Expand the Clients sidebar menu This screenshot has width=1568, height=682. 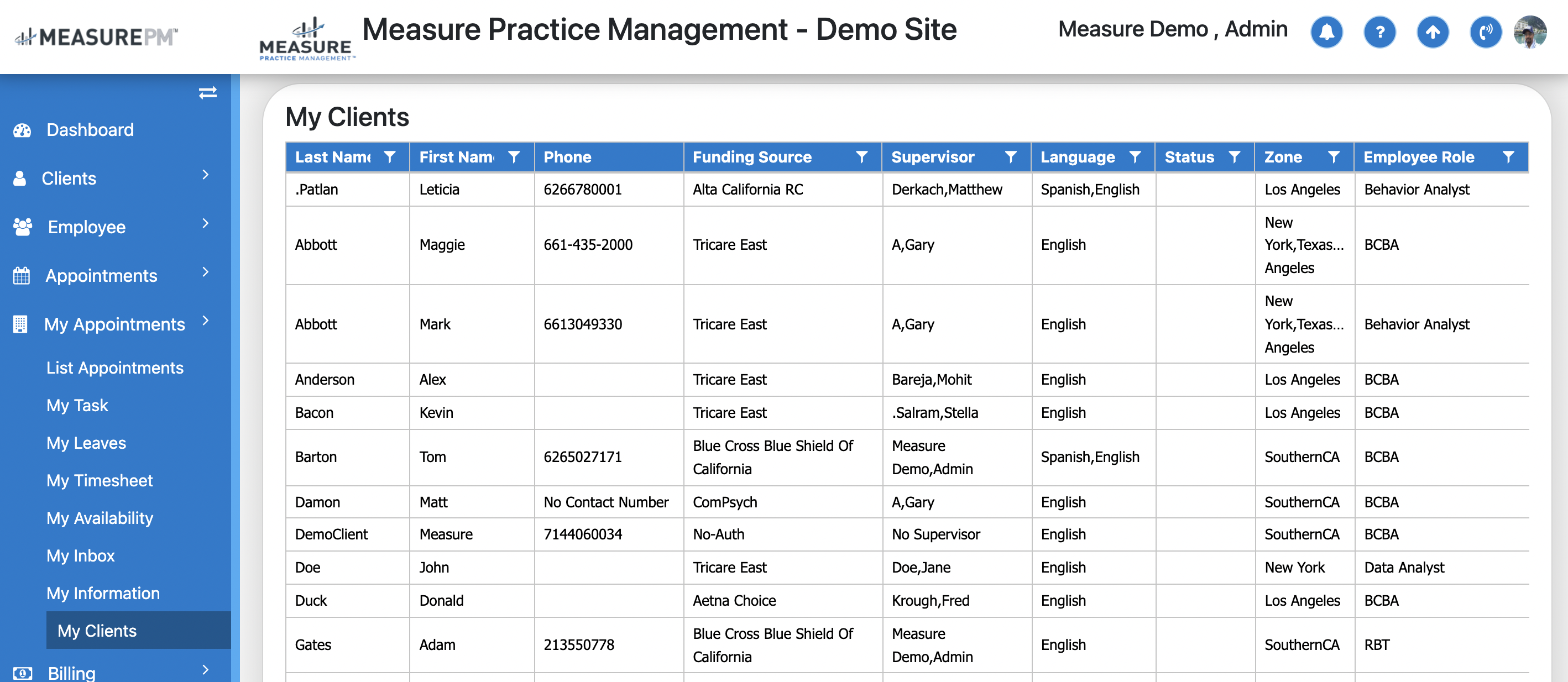[205, 175]
